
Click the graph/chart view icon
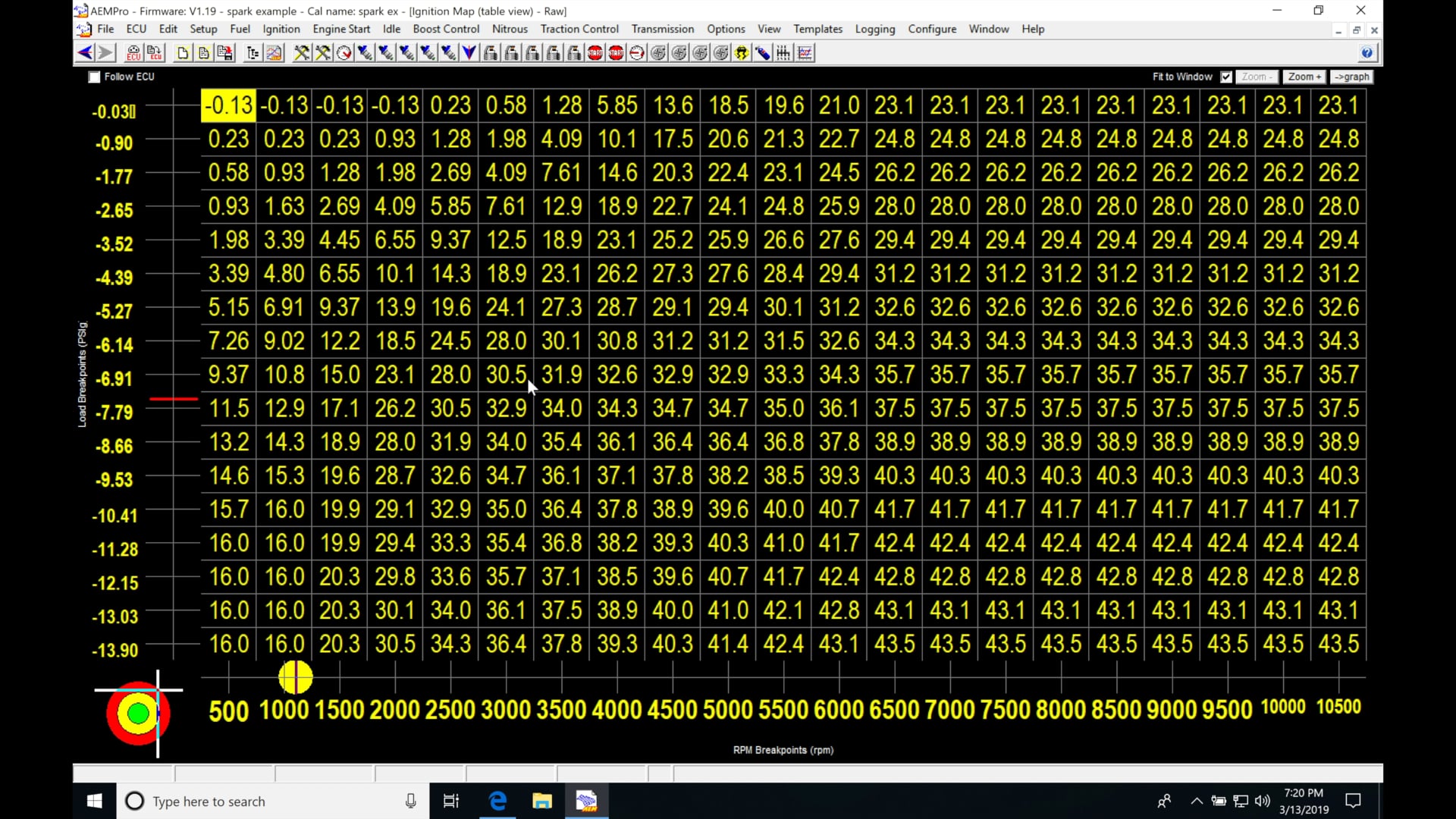(x=275, y=52)
